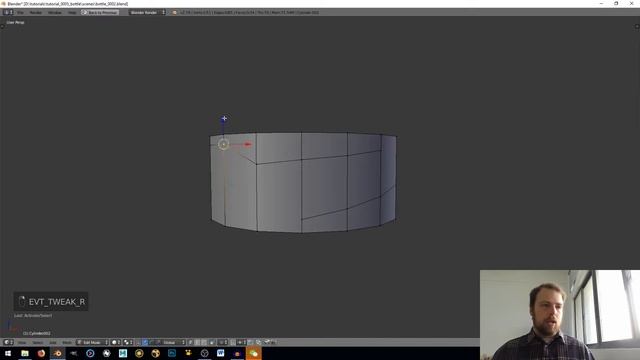Enable the scale manipulator icon
This screenshot has width=640, height=360.
coord(158,342)
